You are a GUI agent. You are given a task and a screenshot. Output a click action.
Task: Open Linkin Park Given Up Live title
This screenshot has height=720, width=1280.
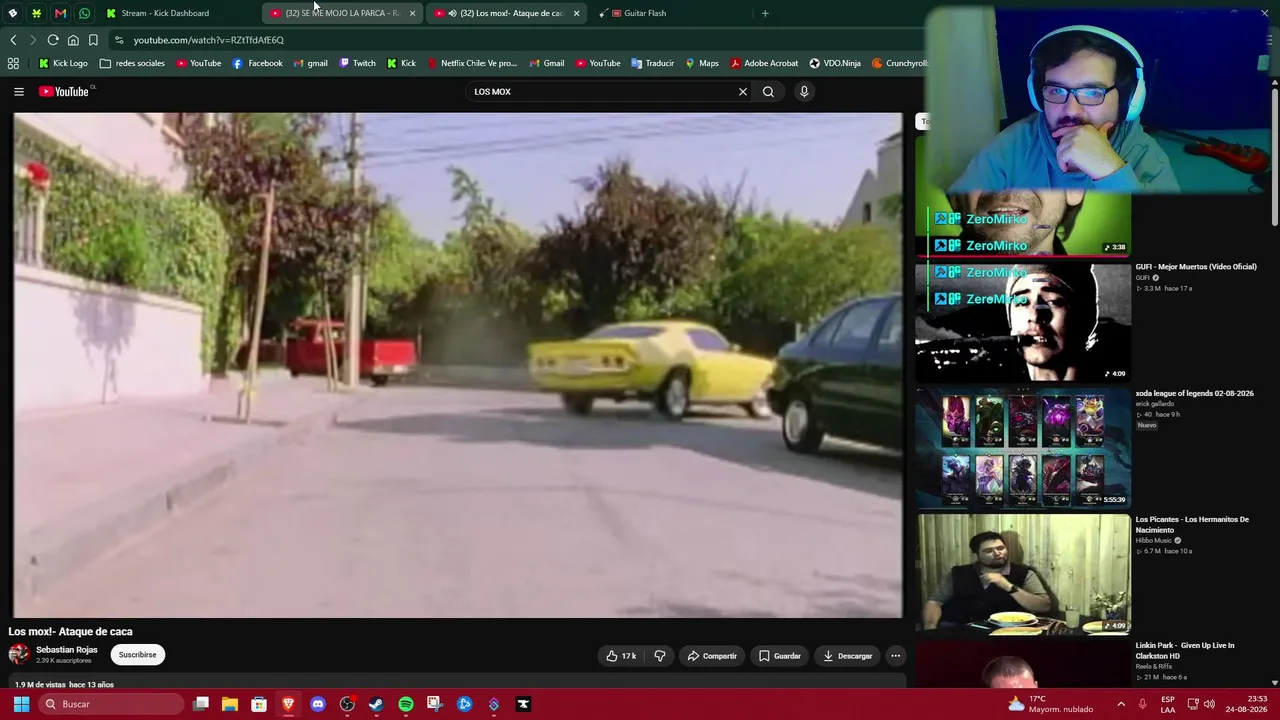[x=1185, y=650]
